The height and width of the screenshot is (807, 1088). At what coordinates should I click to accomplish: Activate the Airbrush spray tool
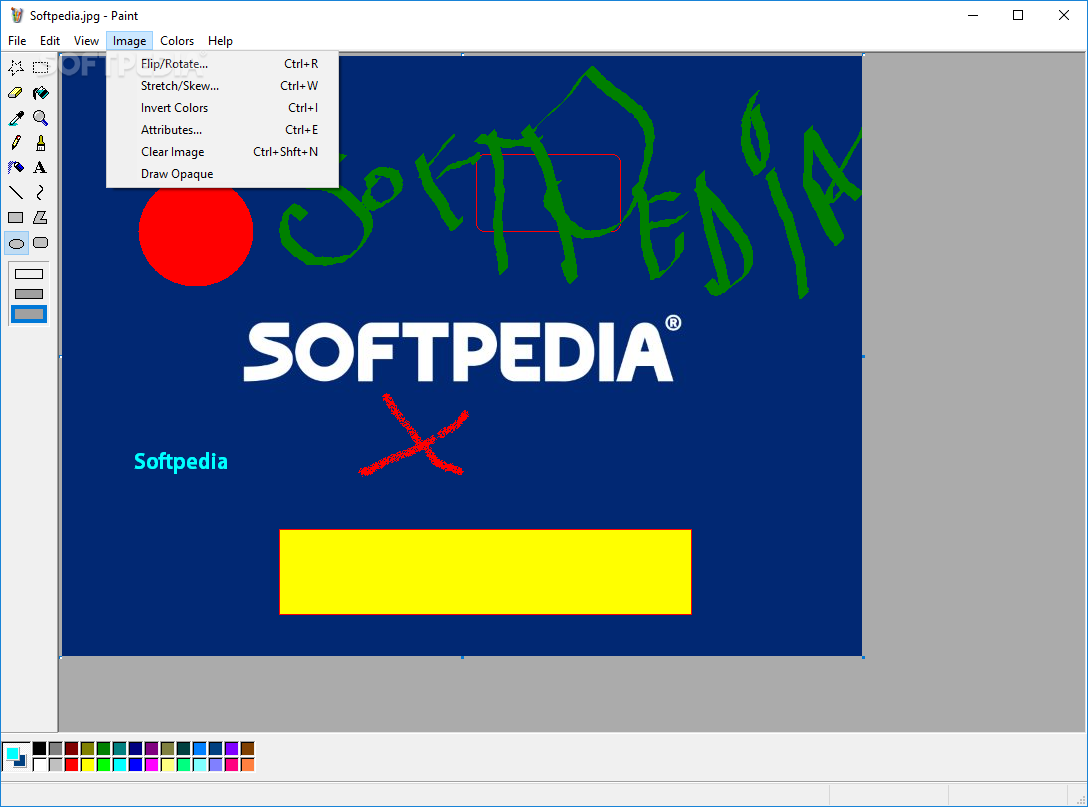click(x=16, y=167)
